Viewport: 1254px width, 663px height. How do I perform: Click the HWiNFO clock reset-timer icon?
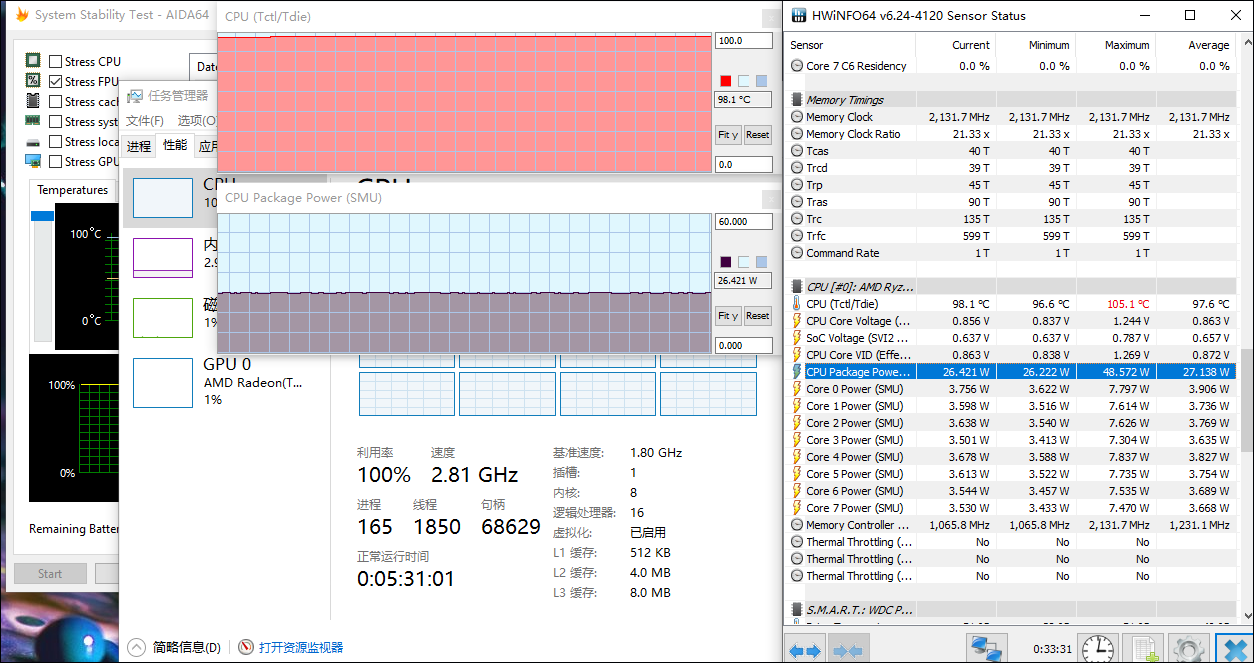(1097, 648)
